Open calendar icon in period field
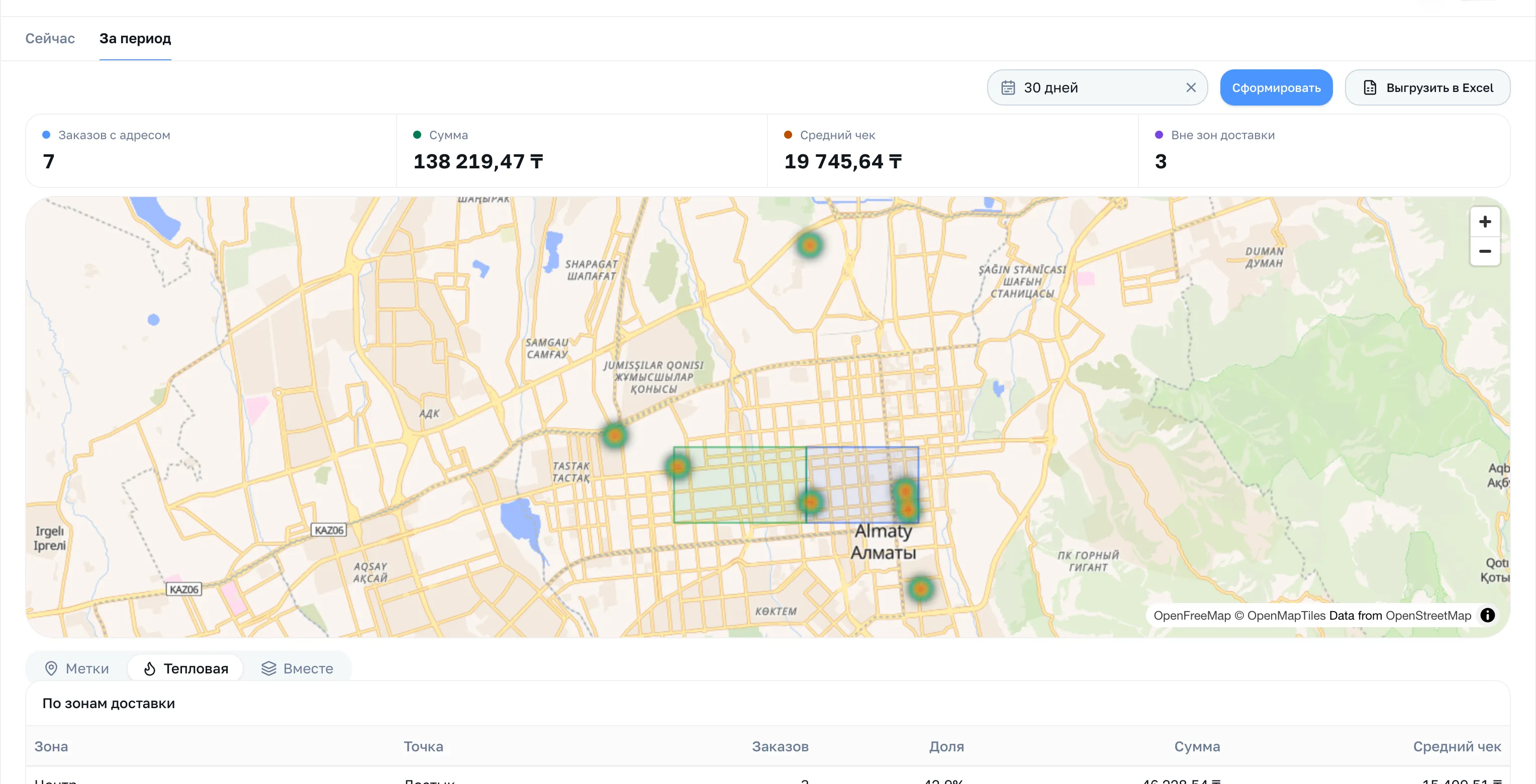 pos(1008,87)
